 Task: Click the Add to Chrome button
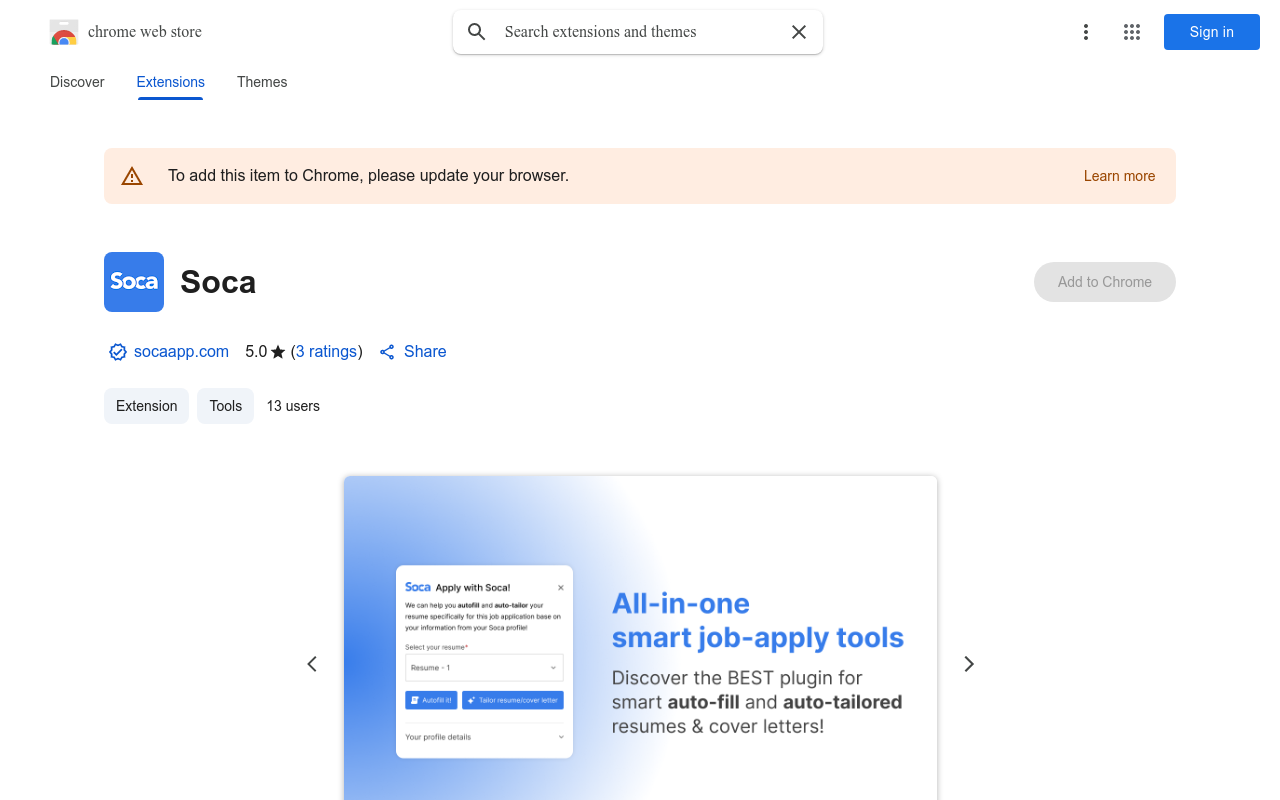1105,282
